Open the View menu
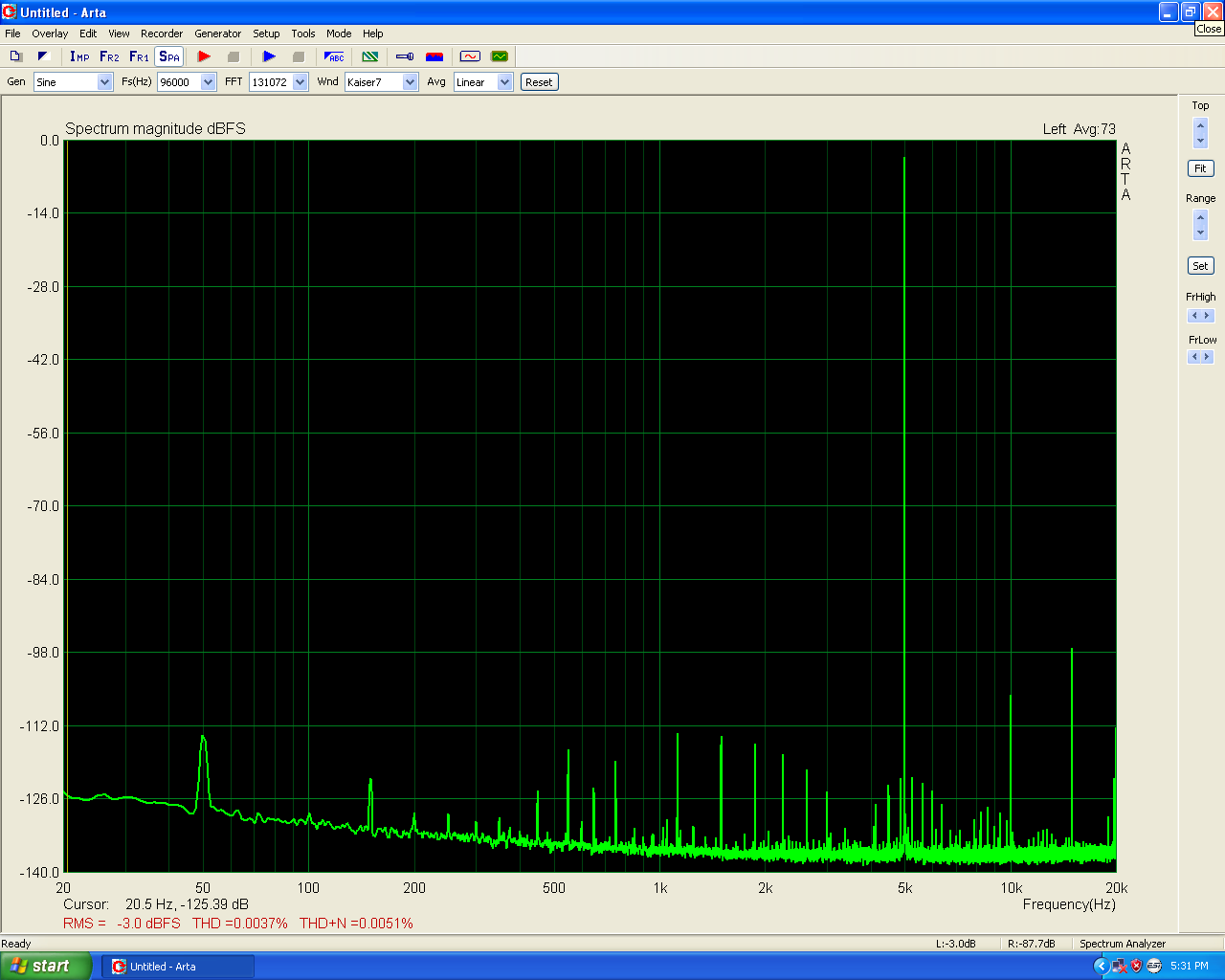This screenshot has height=980, width=1225. [x=119, y=33]
